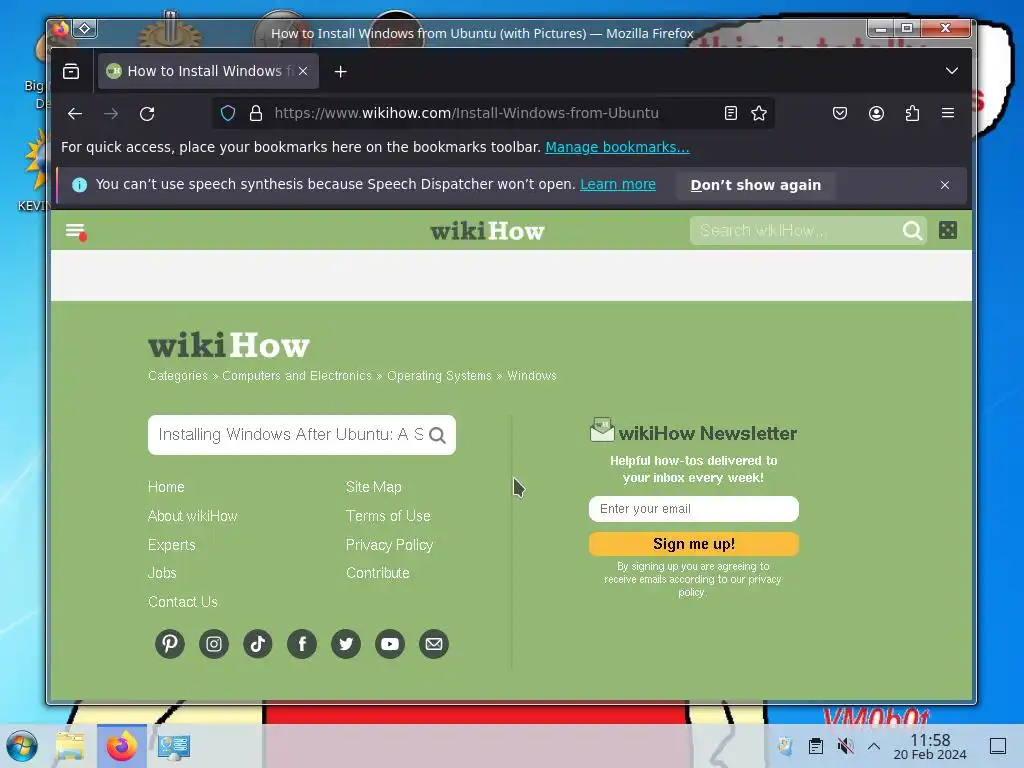The width and height of the screenshot is (1024, 768).
Task: Click Computers and Electronics breadcrumb
Action: click(x=296, y=376)
